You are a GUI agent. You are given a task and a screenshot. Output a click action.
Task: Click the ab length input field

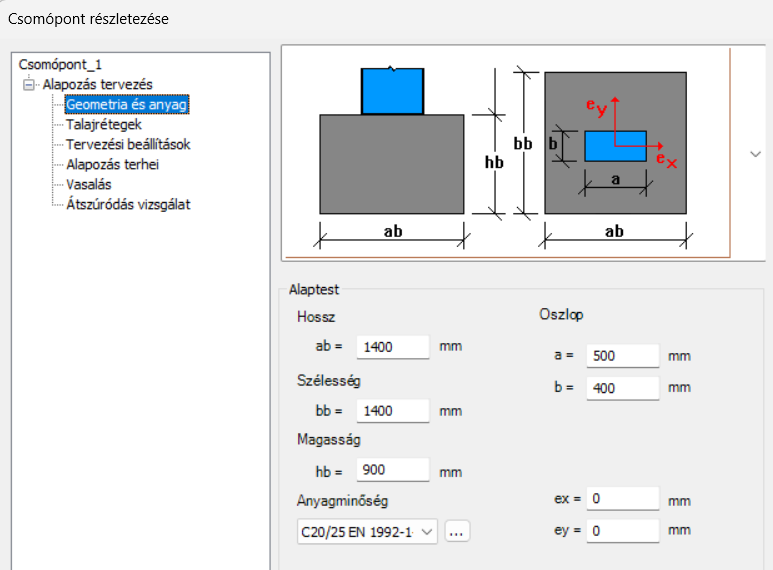point(393,347)
